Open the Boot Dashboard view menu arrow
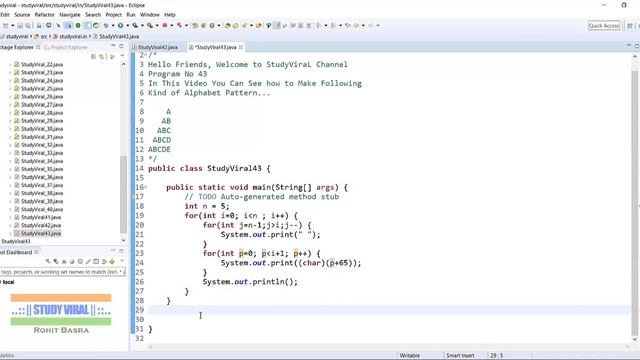 [122, 261]
